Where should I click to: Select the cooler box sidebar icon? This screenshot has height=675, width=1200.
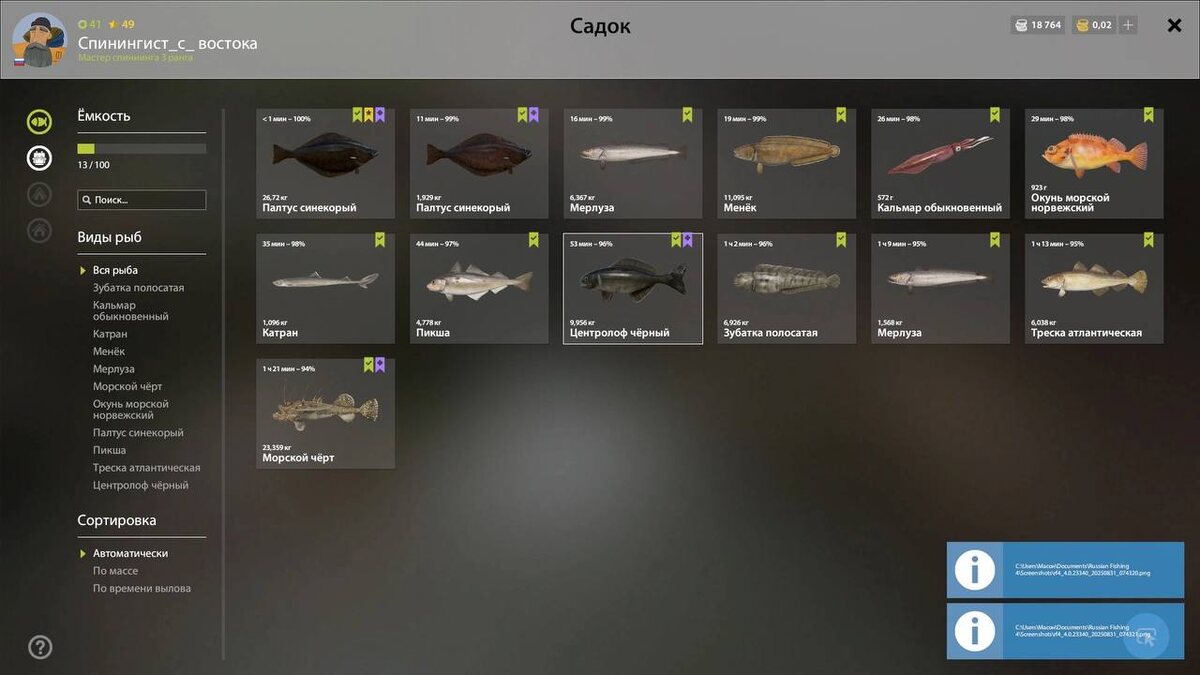(39, 157)
